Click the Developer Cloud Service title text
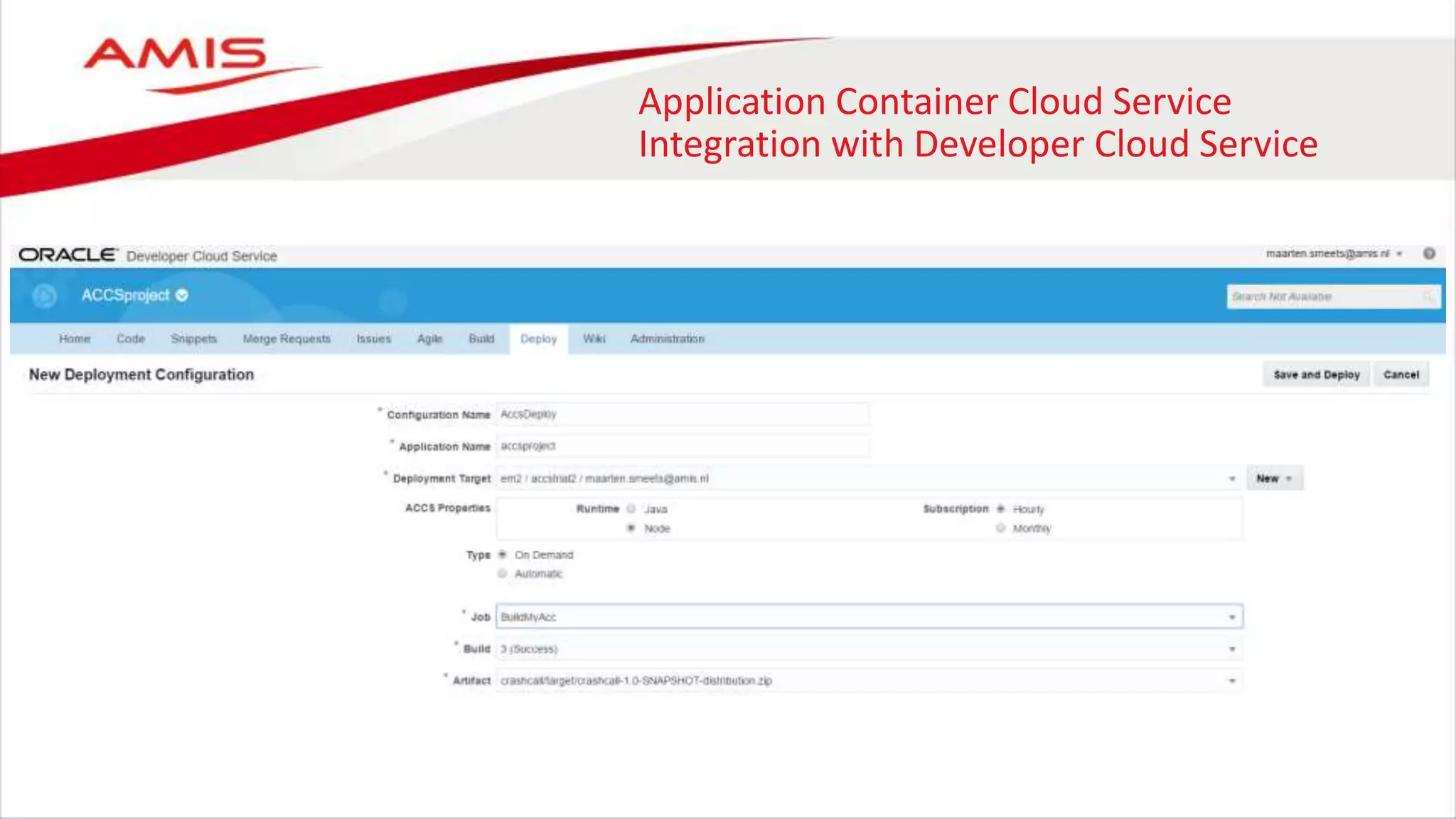Viewport: 1456px width, 819px height. tap(202, 256)
